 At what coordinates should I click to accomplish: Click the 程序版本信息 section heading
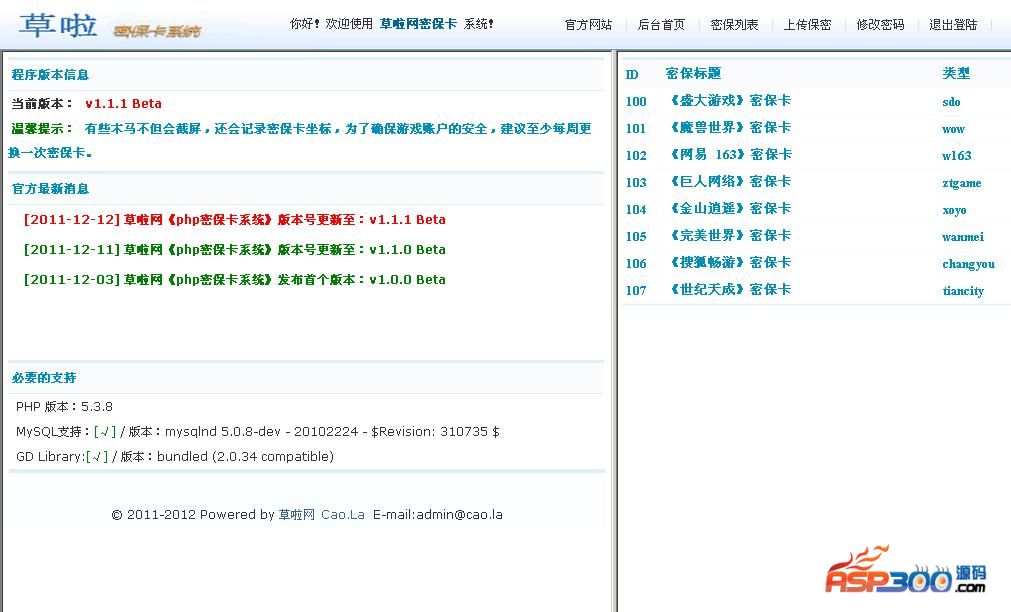tap(50, 75)
